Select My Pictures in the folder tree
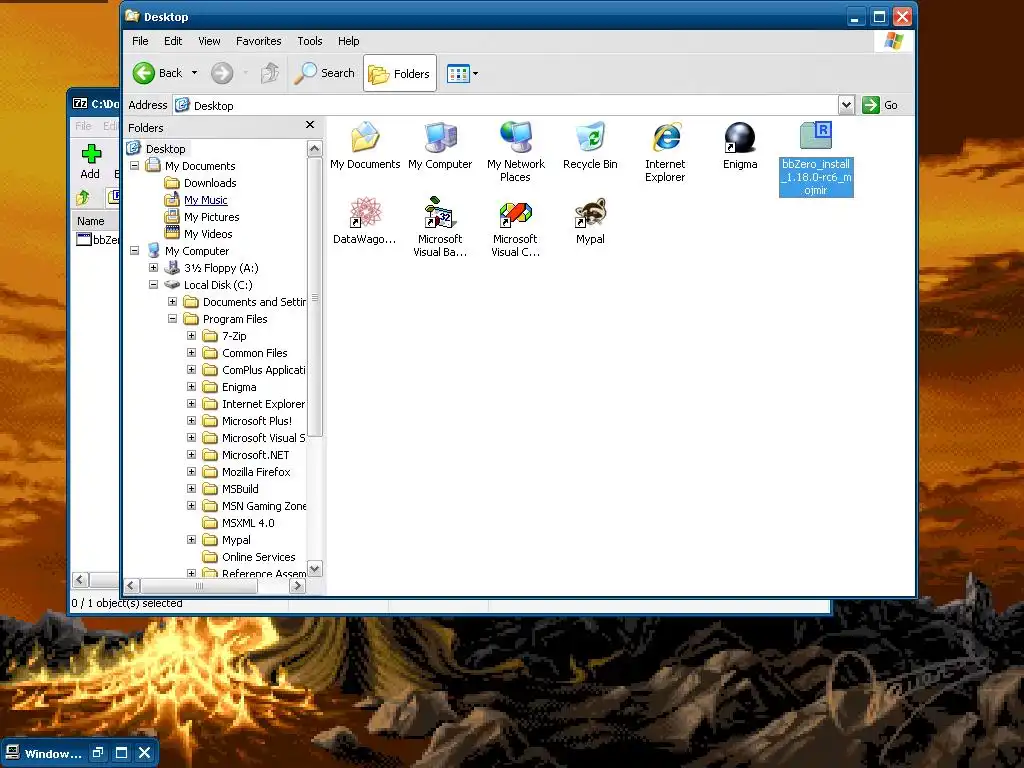1024x768 pixels. pyautogui.click(x=211, y=217)
